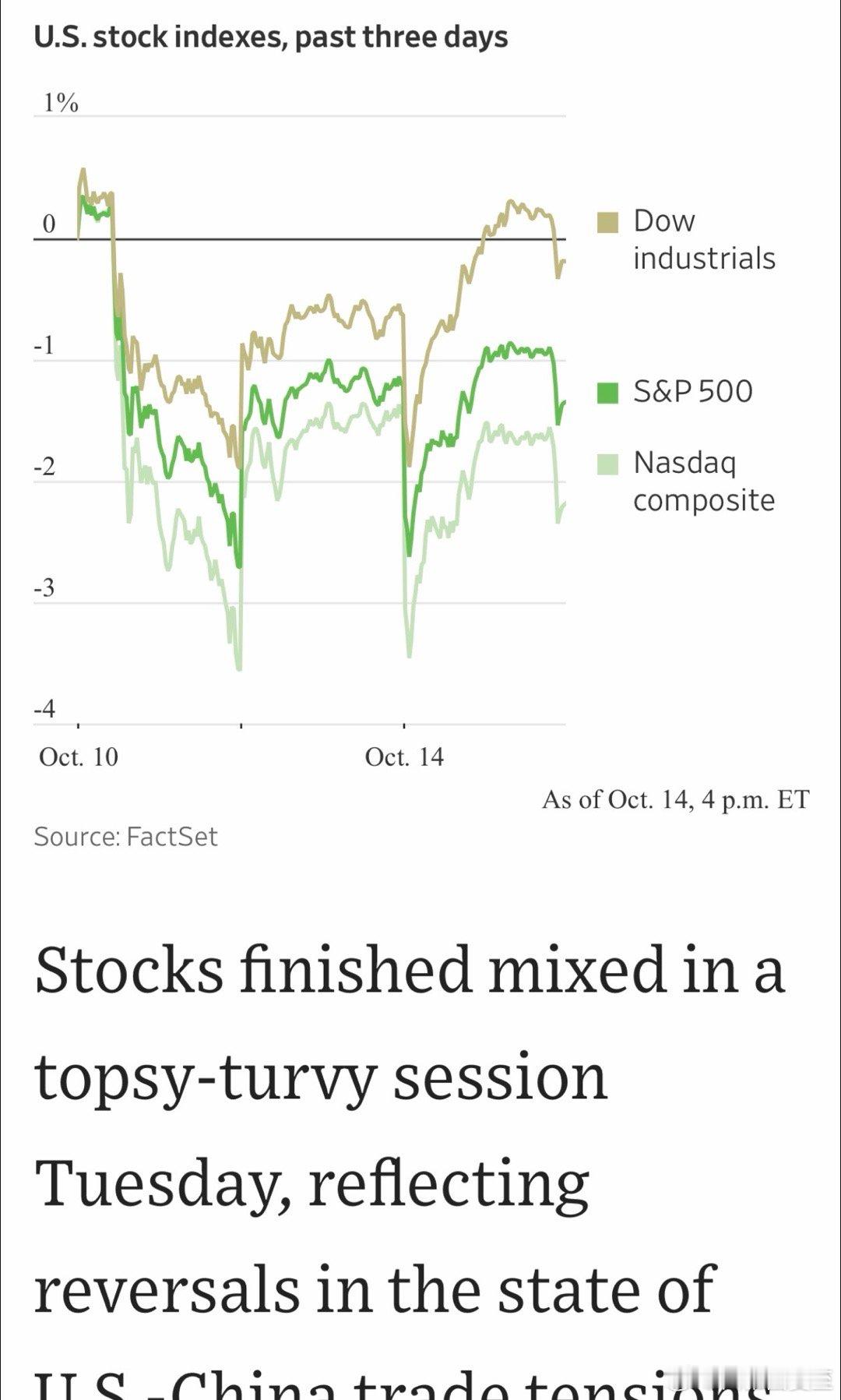The image size is (841, 1400).
Task: Open the "Source: FactSet" attribution
Action: pyautogui.click(x=125, y=836)
